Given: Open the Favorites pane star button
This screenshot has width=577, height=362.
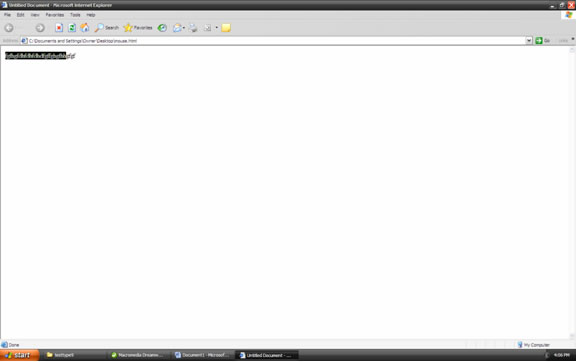Looking at the screenshot, I should (x=138, y=28).
